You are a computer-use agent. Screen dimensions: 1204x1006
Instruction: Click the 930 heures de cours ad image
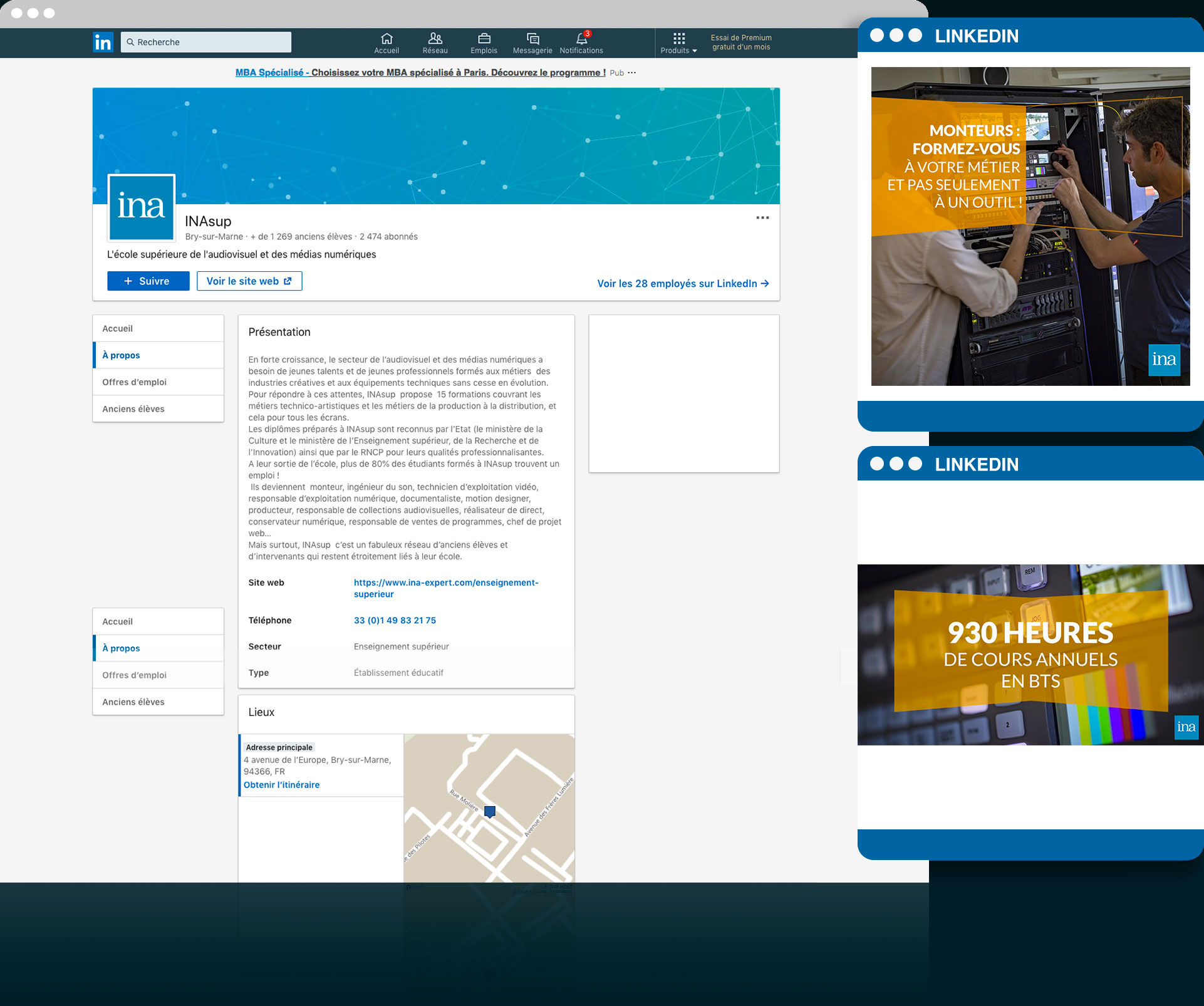coord(1030,655)
